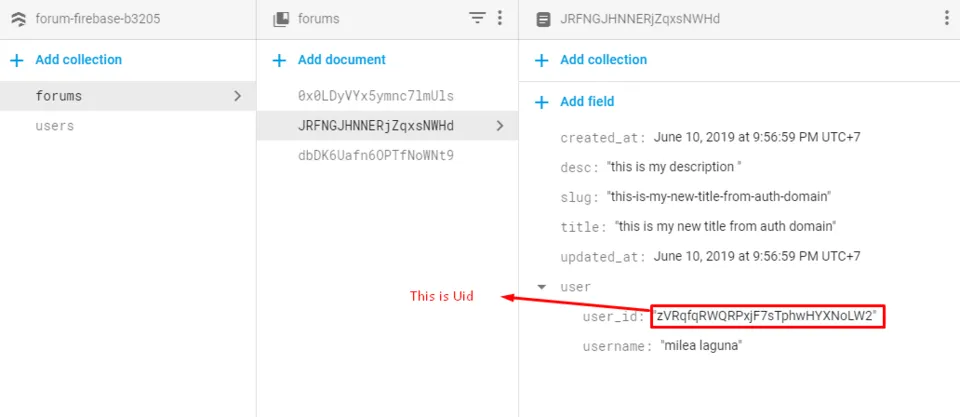
Task: Select the users collection
Action: pyautogui.click(x=54, y=126)
